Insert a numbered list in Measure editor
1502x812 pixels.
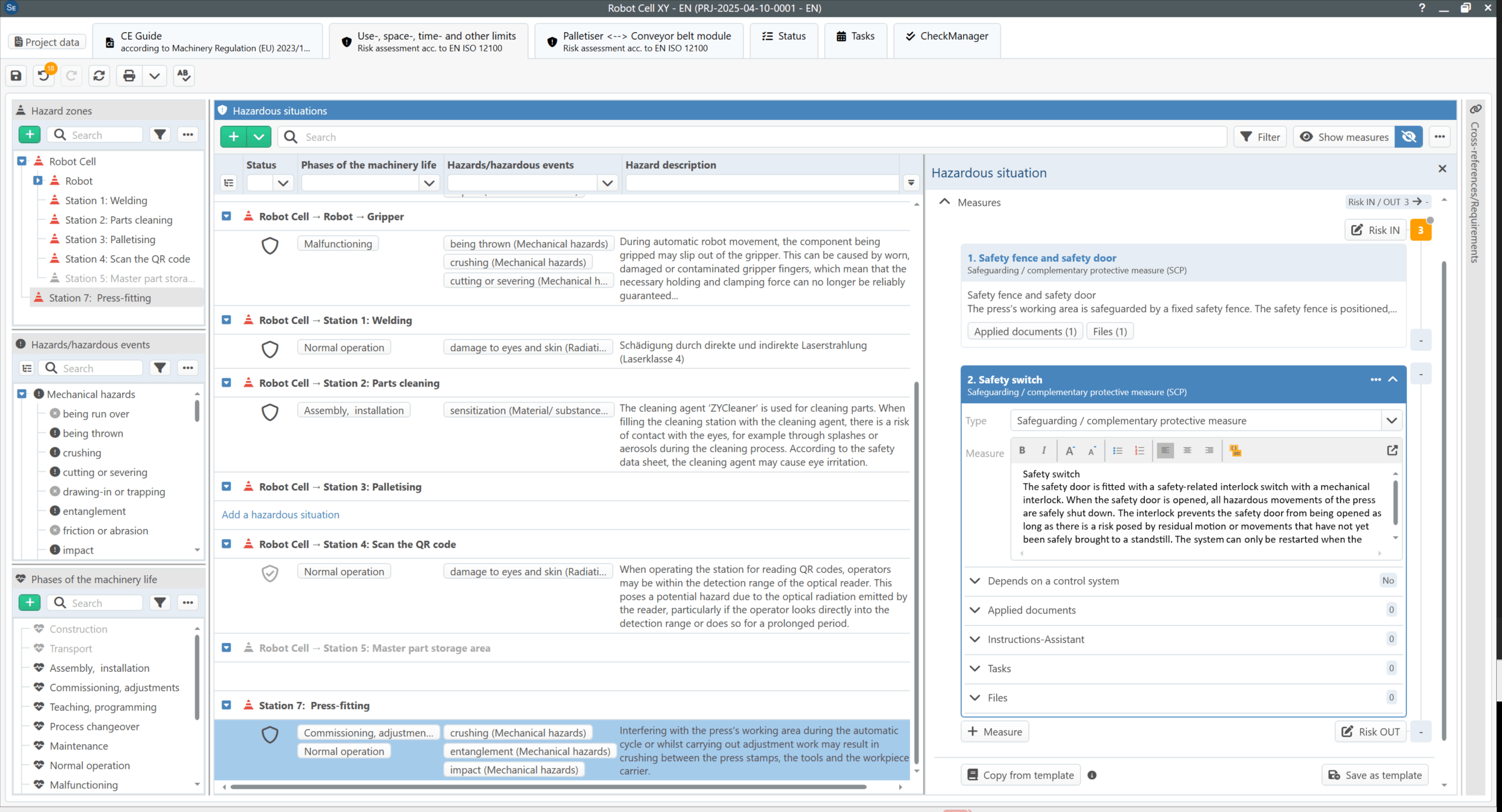1140,450
